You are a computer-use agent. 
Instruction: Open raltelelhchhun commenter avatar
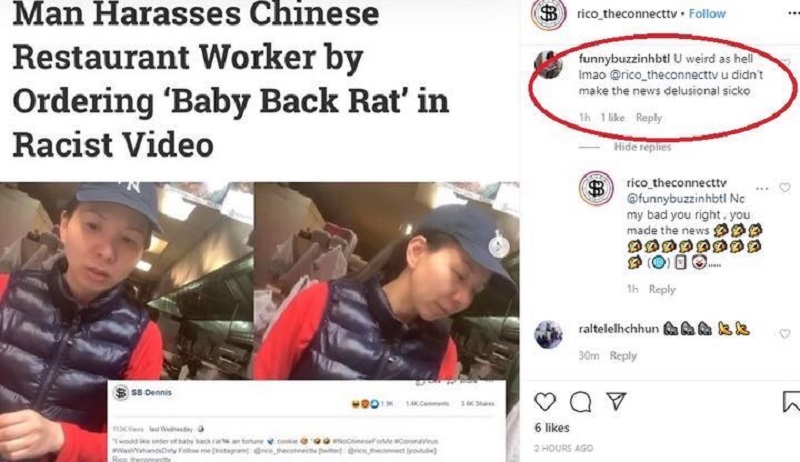pos(548,335)
